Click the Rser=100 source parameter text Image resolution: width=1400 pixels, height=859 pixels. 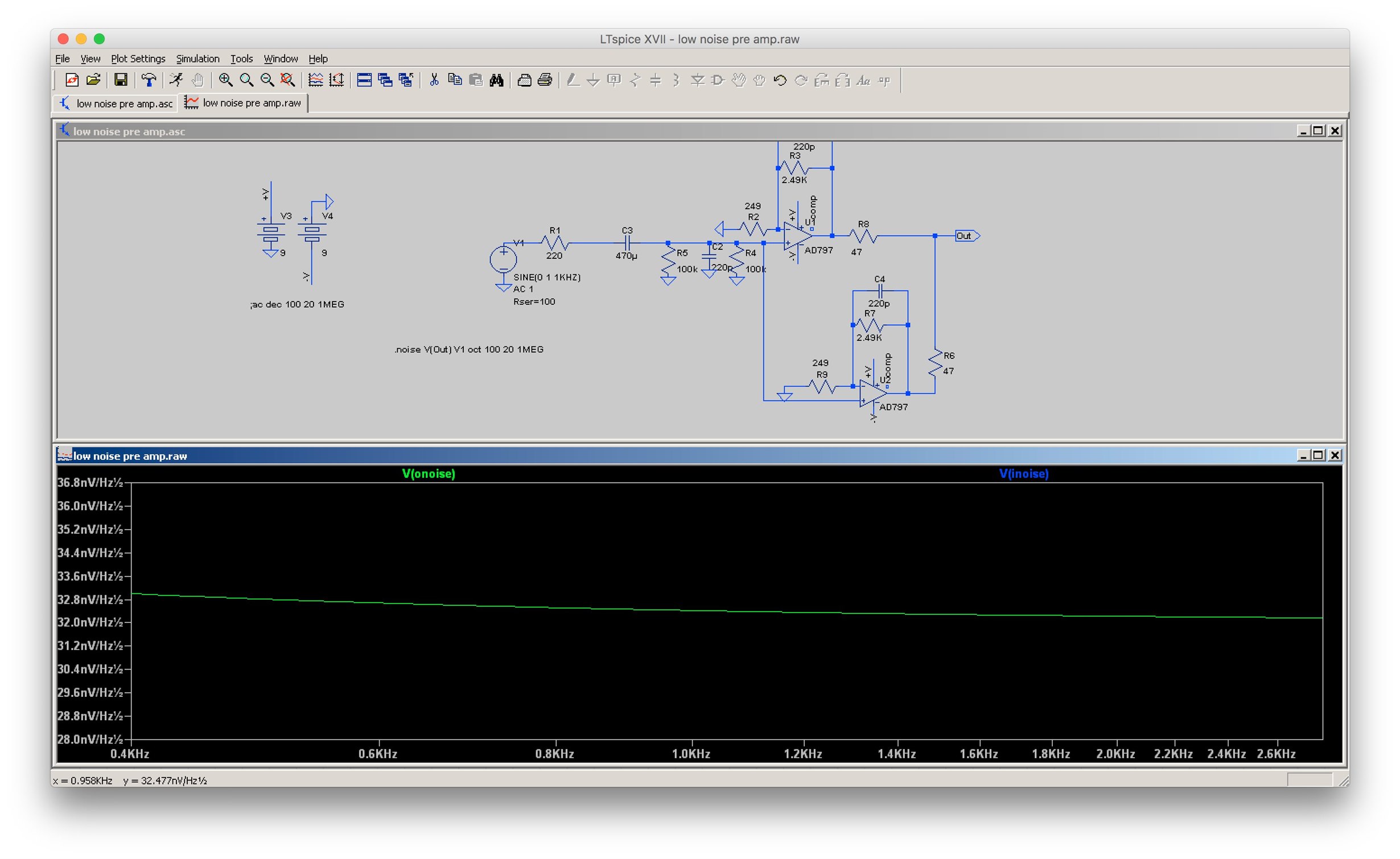point(534,302)
